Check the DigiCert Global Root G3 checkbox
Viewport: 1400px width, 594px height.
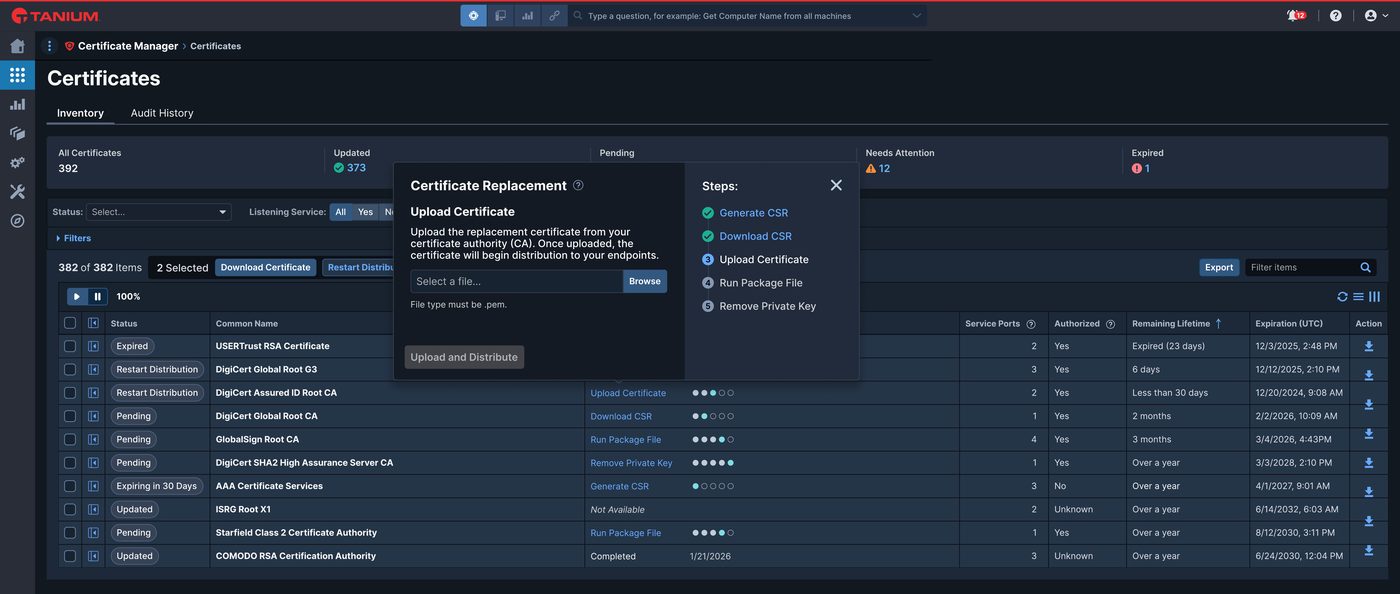pos(70,369)
